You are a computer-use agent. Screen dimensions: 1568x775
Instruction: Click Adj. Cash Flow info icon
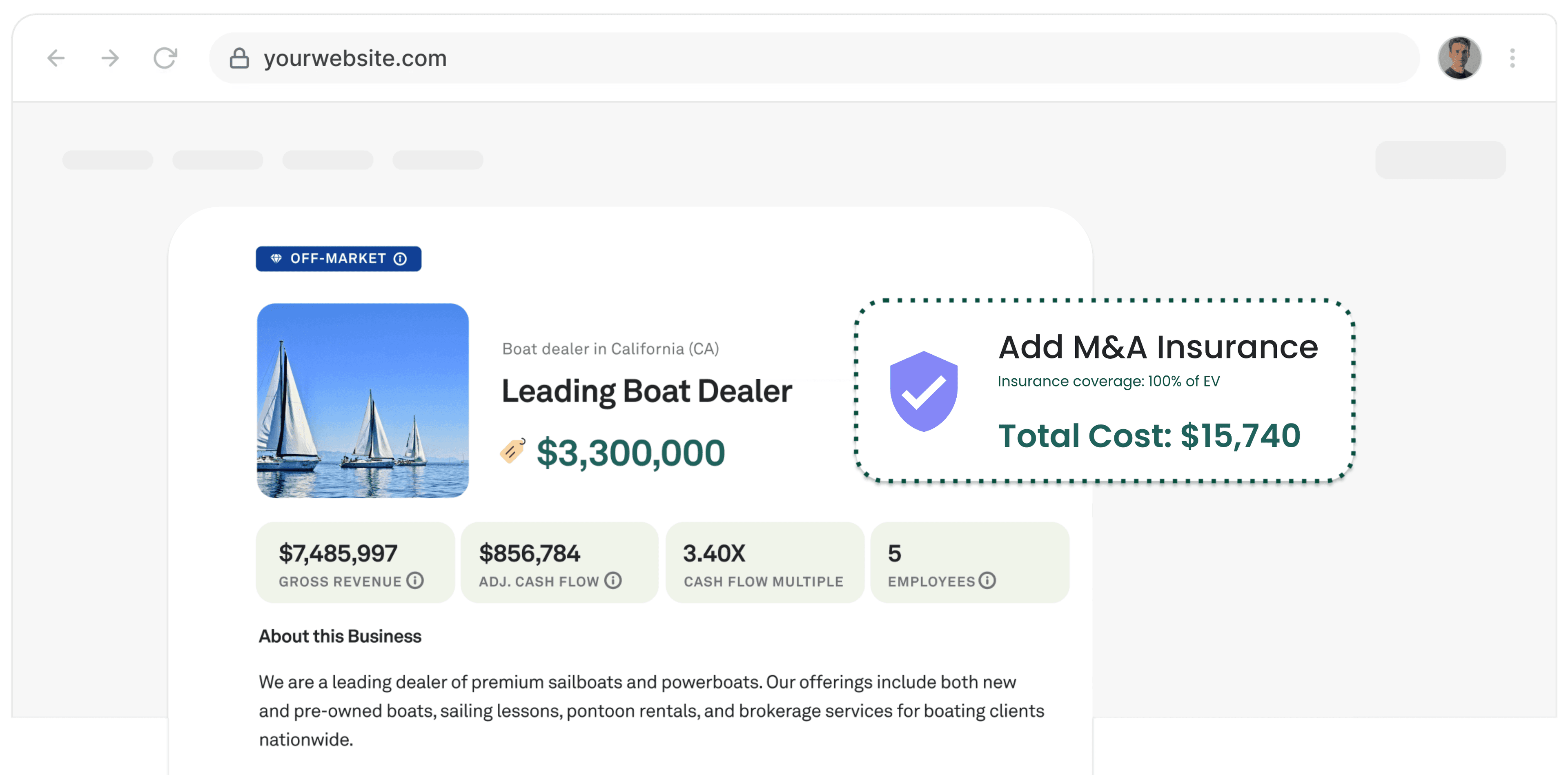coord(613,580)
